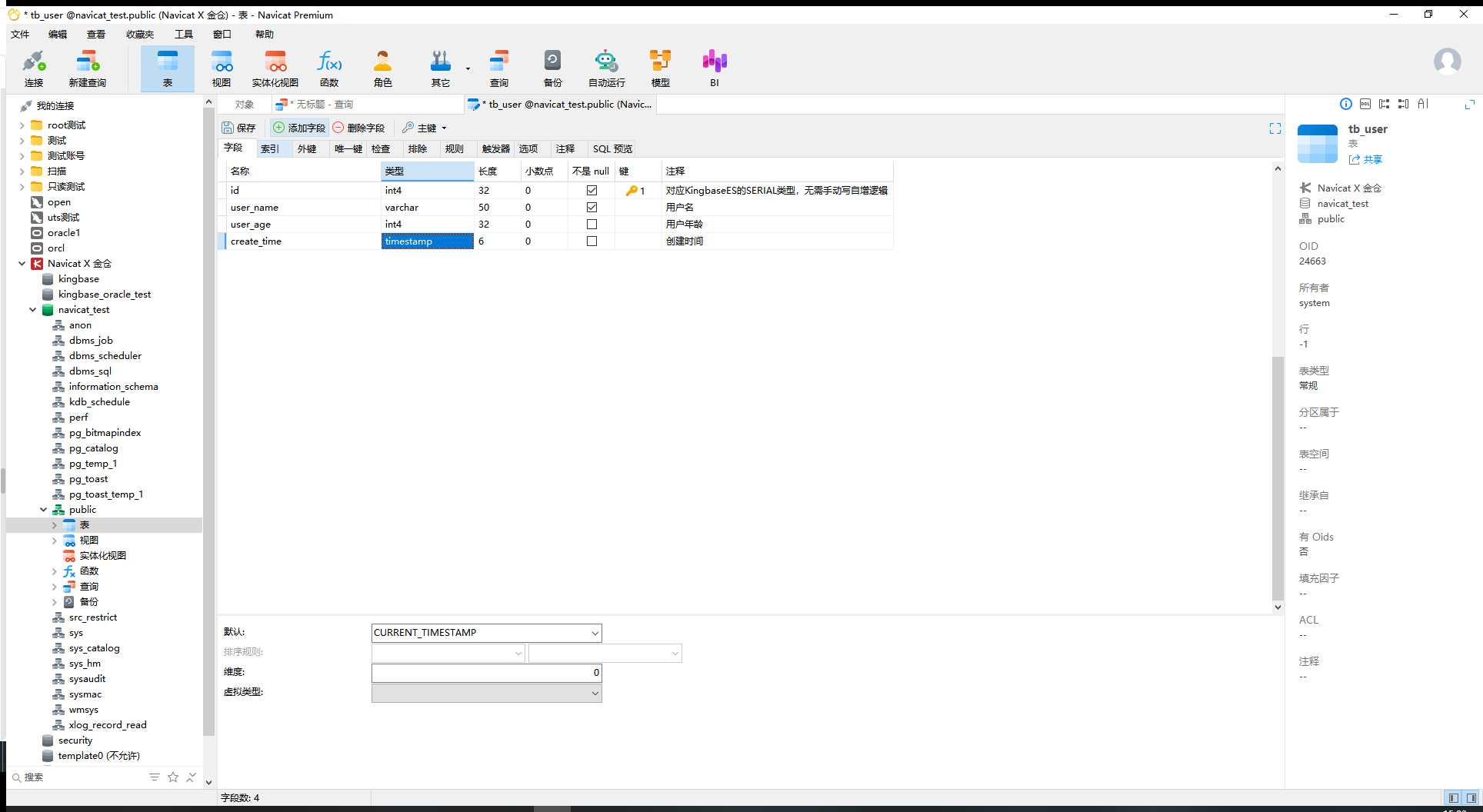Uncheck the not null box for id
The image size is (1483, 812).
592,191
